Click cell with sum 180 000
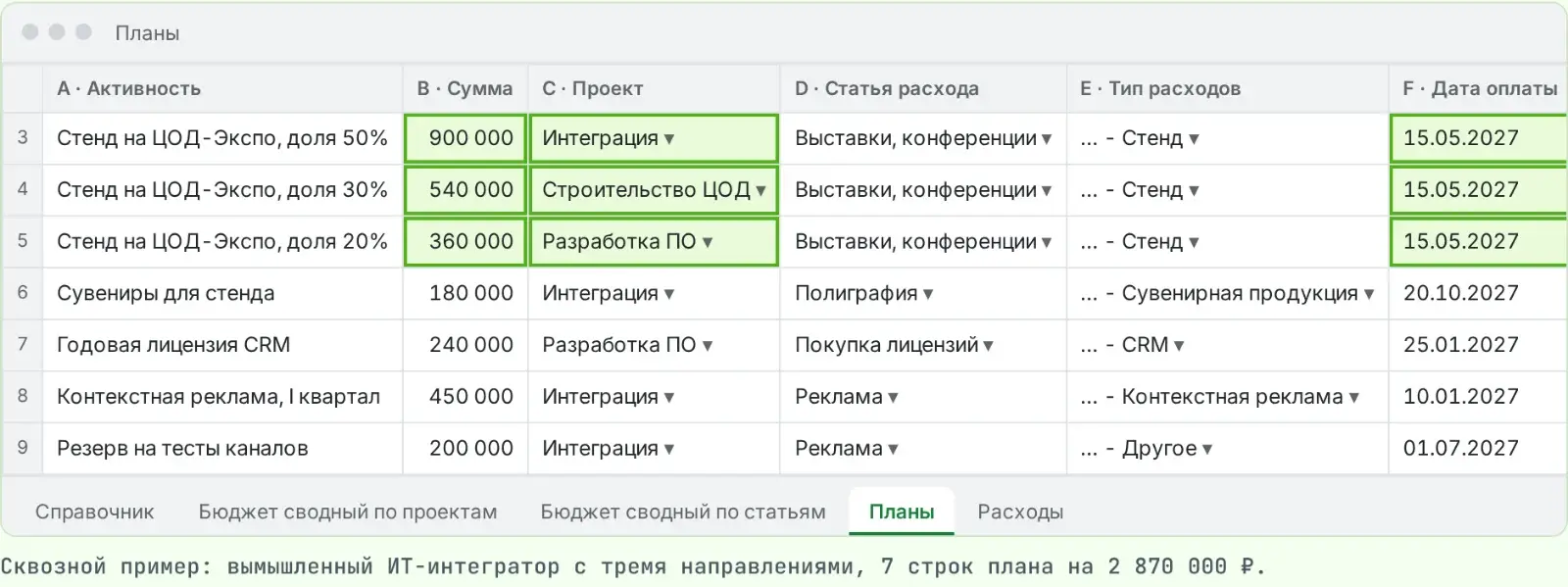This screenshot has height=587, width=1568. [x=465, y=293]
